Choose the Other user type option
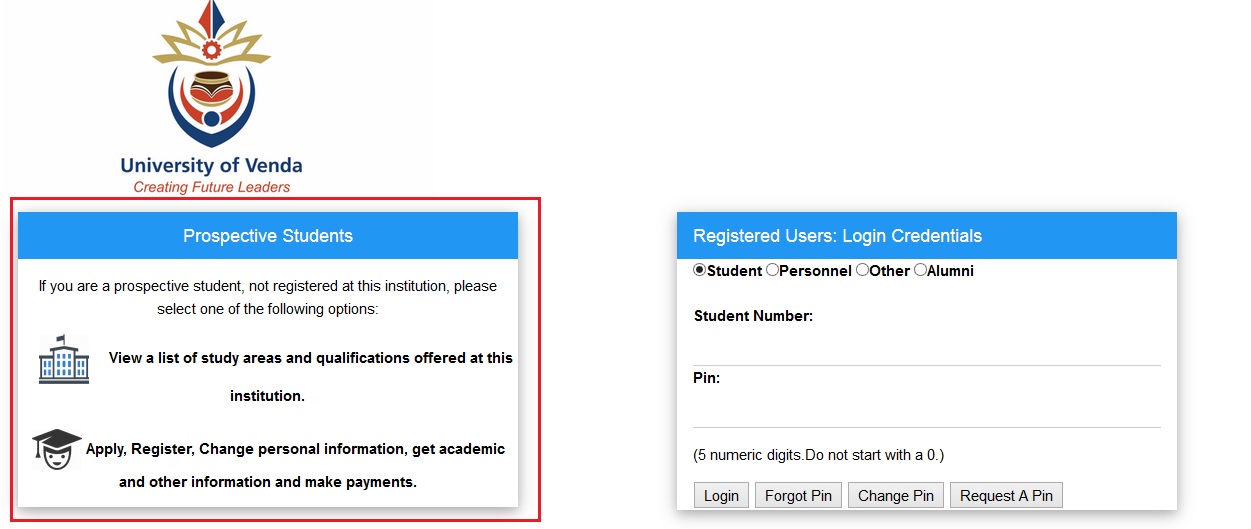Screen dimensions: 1251x529 coord(862,270)
